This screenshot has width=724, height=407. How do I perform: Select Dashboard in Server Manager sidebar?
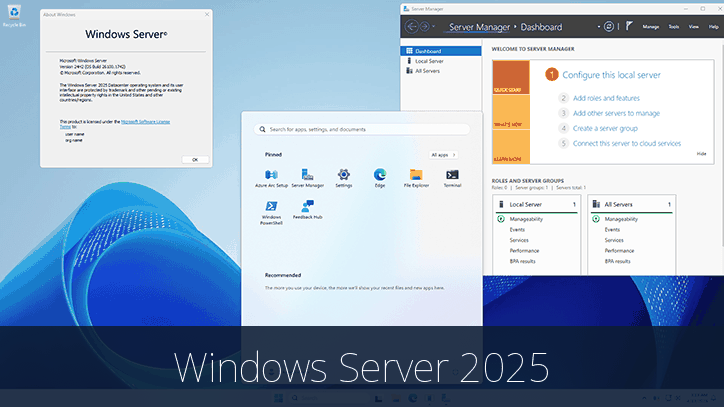[x=440, y=51]
